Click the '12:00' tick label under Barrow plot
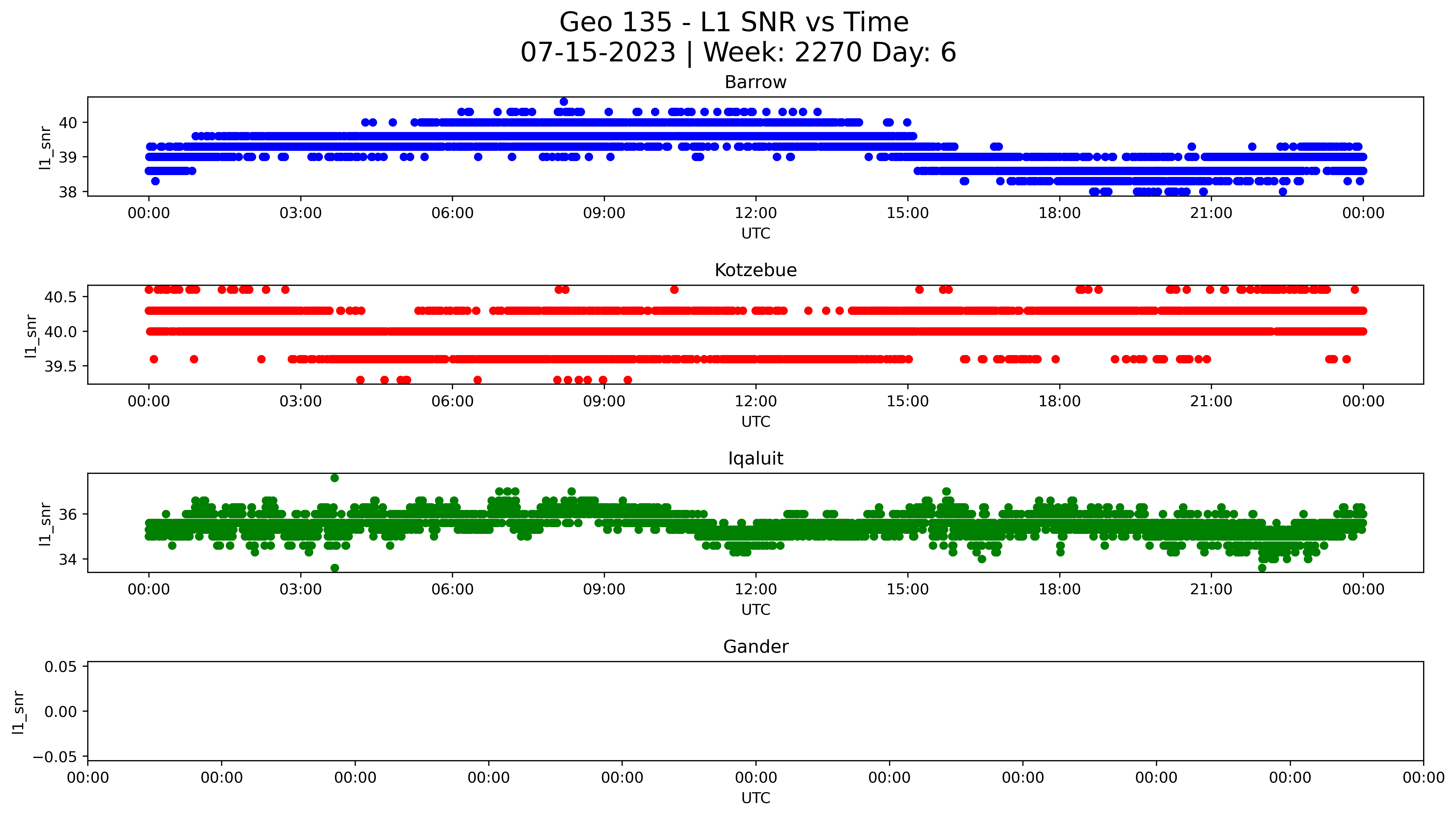This screenshot has height=817, width=1456. pyautogui.click(x=756, y=213)
